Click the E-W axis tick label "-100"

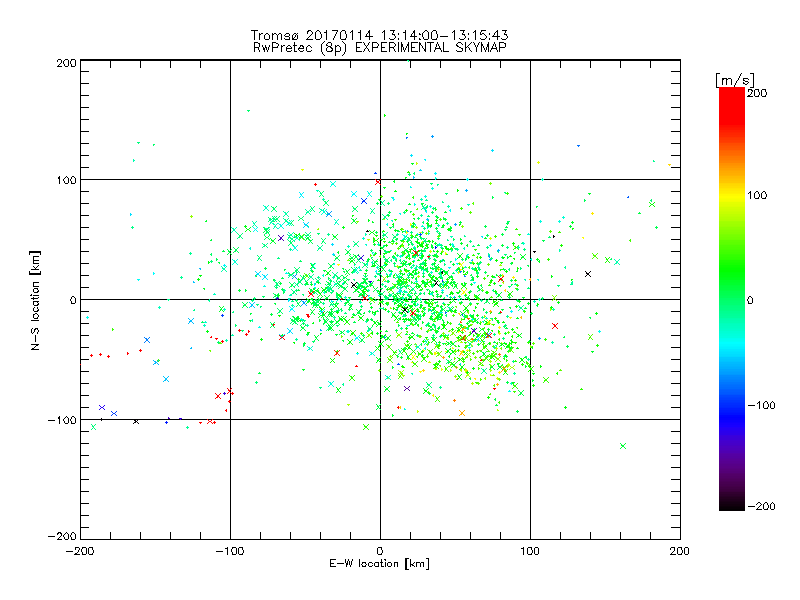pos(230,551)
